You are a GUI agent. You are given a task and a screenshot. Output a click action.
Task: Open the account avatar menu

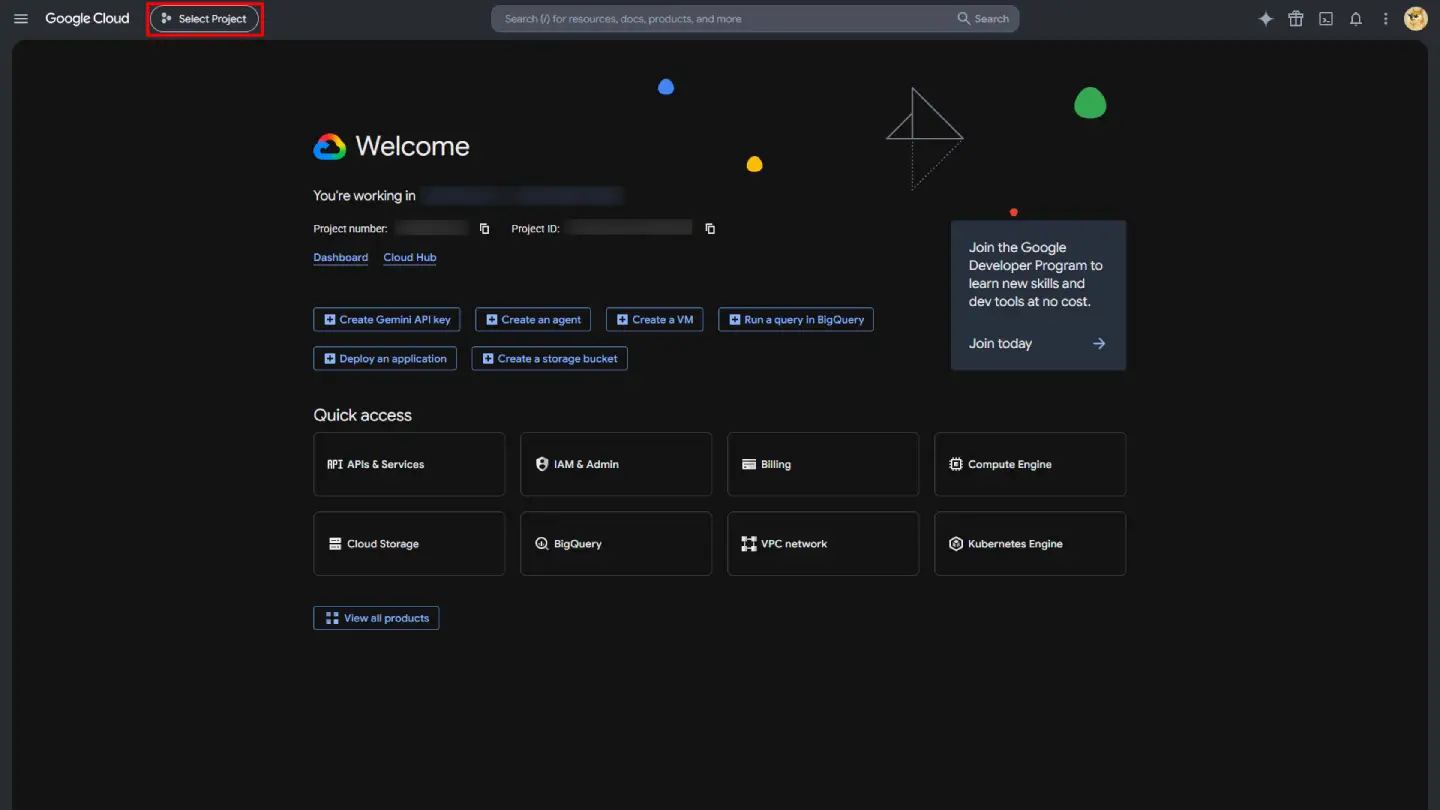[x=1416, y=19]
